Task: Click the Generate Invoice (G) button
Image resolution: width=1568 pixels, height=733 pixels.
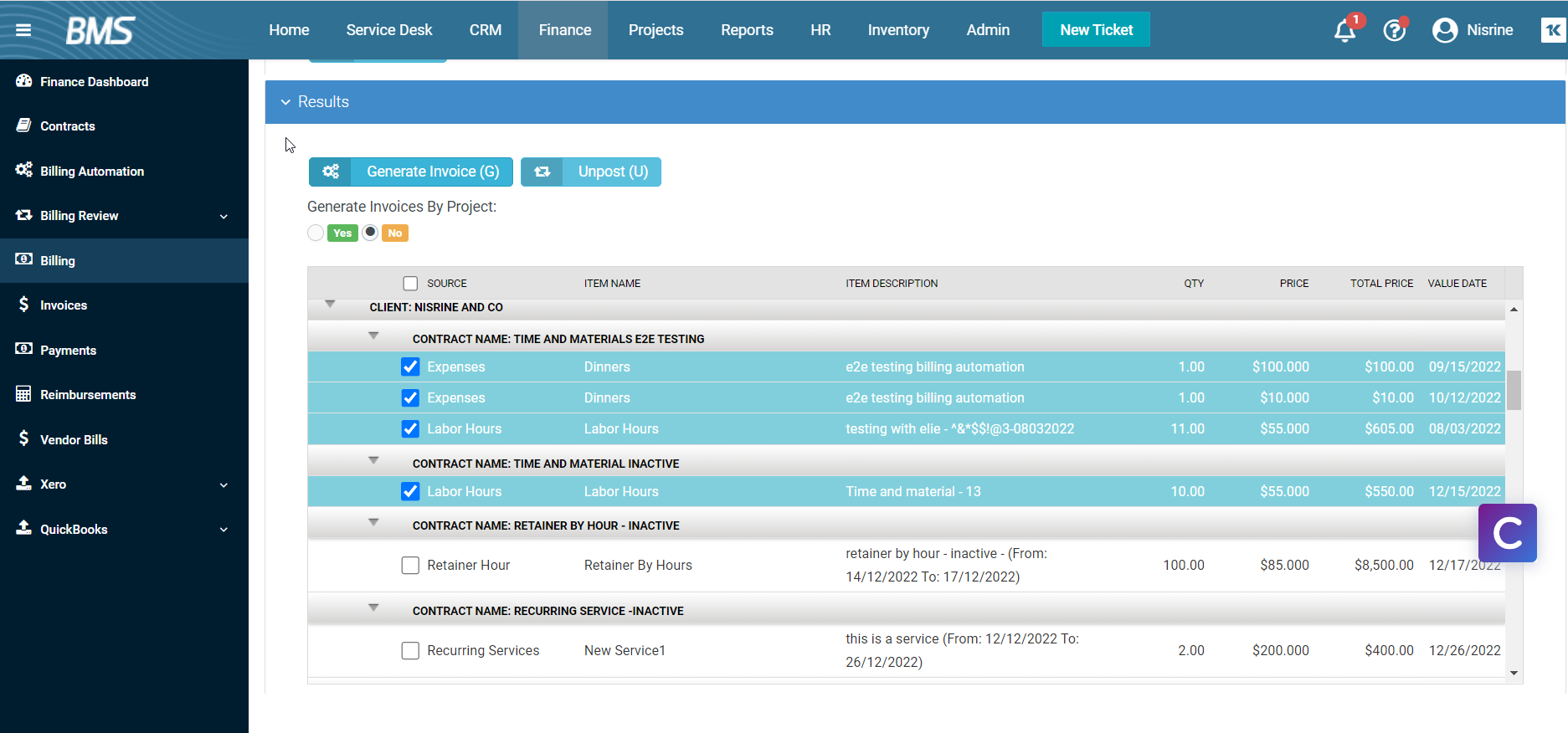Action: 411,172
